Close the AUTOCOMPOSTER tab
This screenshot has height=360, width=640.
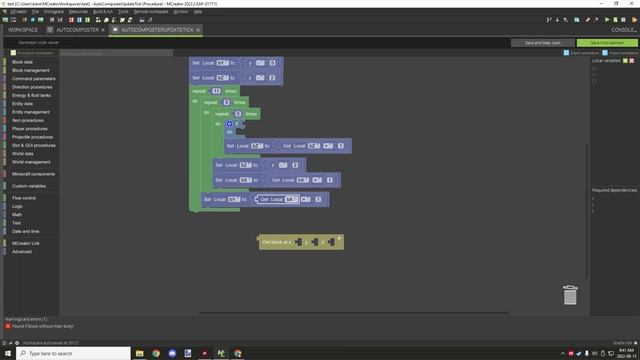pos(103,30)
